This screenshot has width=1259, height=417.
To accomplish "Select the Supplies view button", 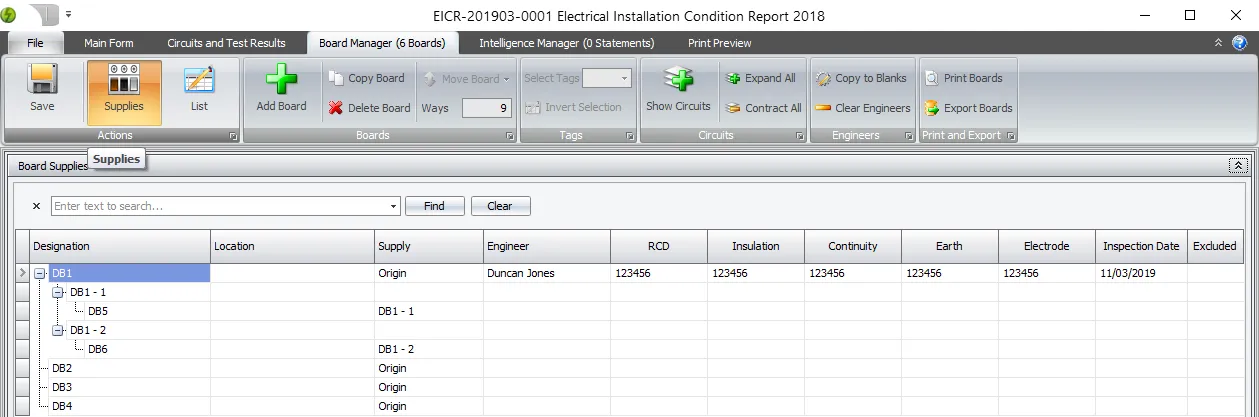I will (124, 91).
